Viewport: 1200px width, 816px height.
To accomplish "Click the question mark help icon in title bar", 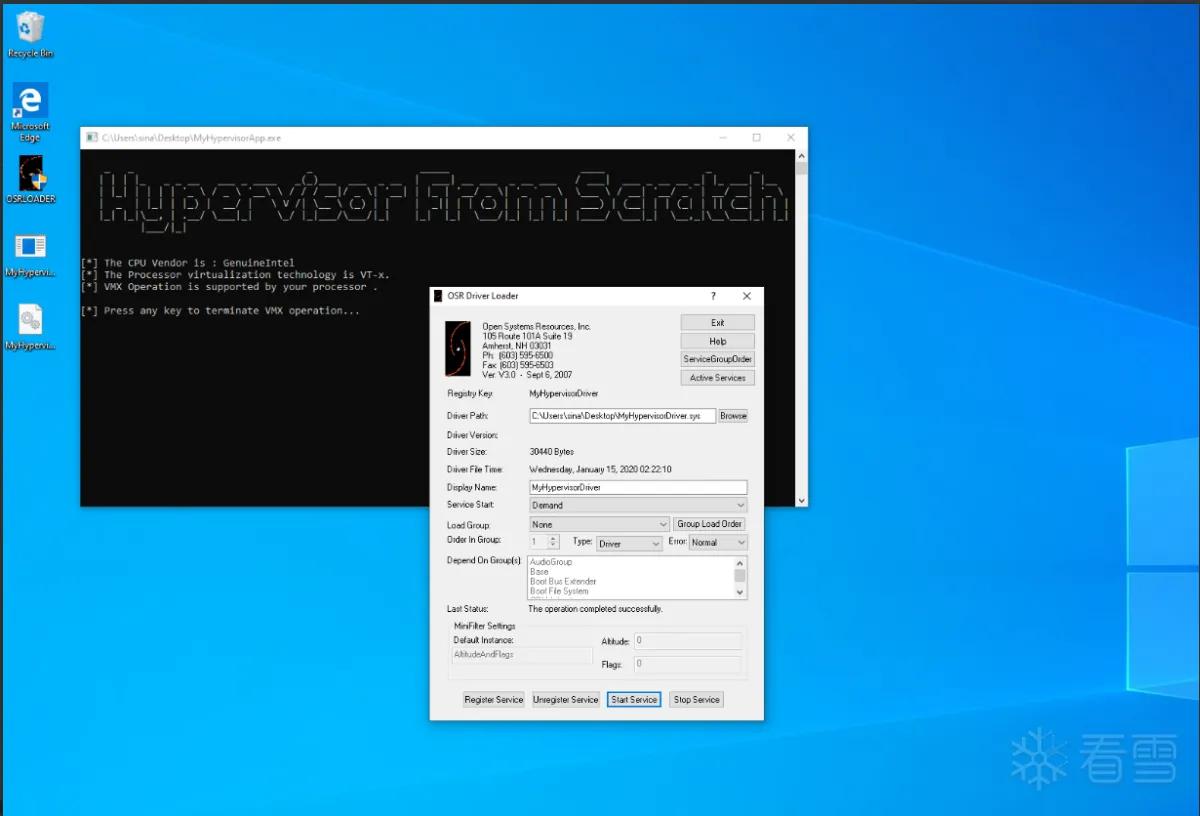I will (x=713, y=296).
